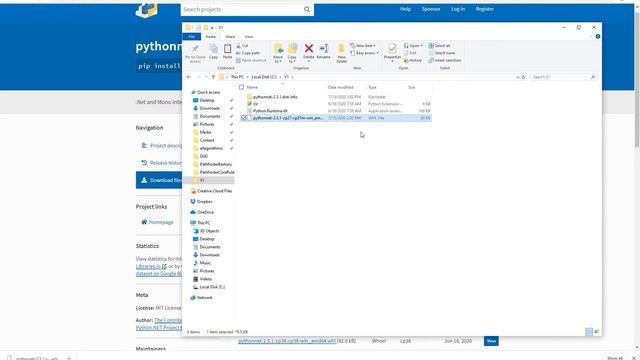
Task: Uncheck the selected pythonnet whl file checkbox
Action: 244,118
